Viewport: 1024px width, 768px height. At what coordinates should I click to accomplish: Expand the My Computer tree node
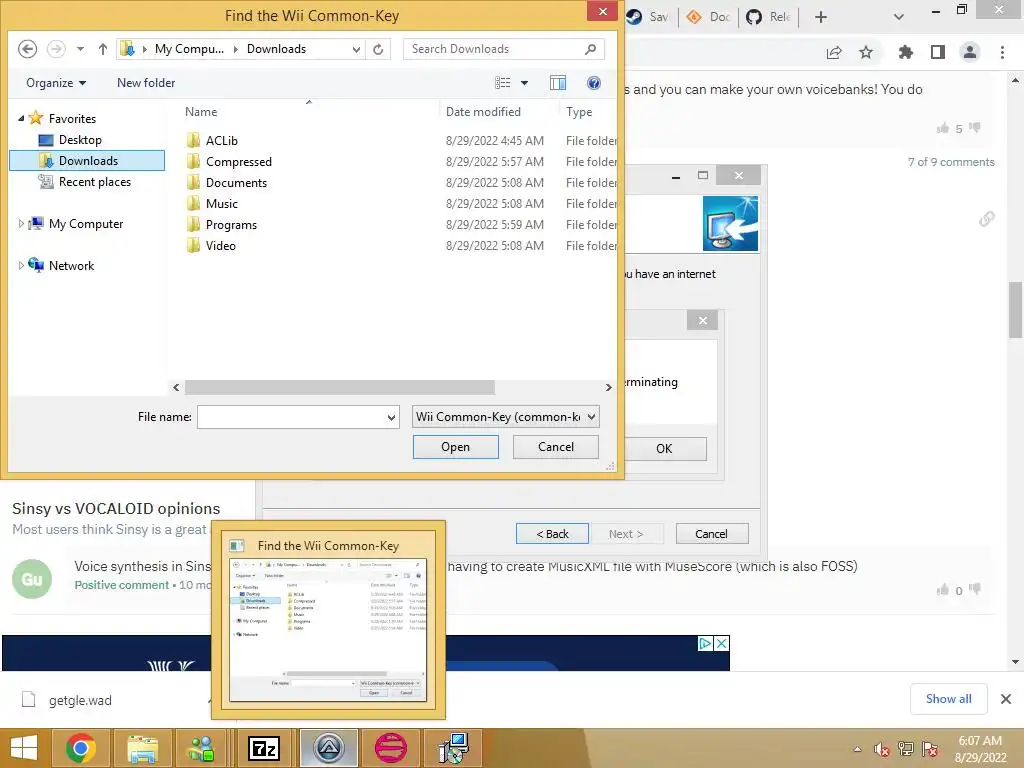click(21, 224)
